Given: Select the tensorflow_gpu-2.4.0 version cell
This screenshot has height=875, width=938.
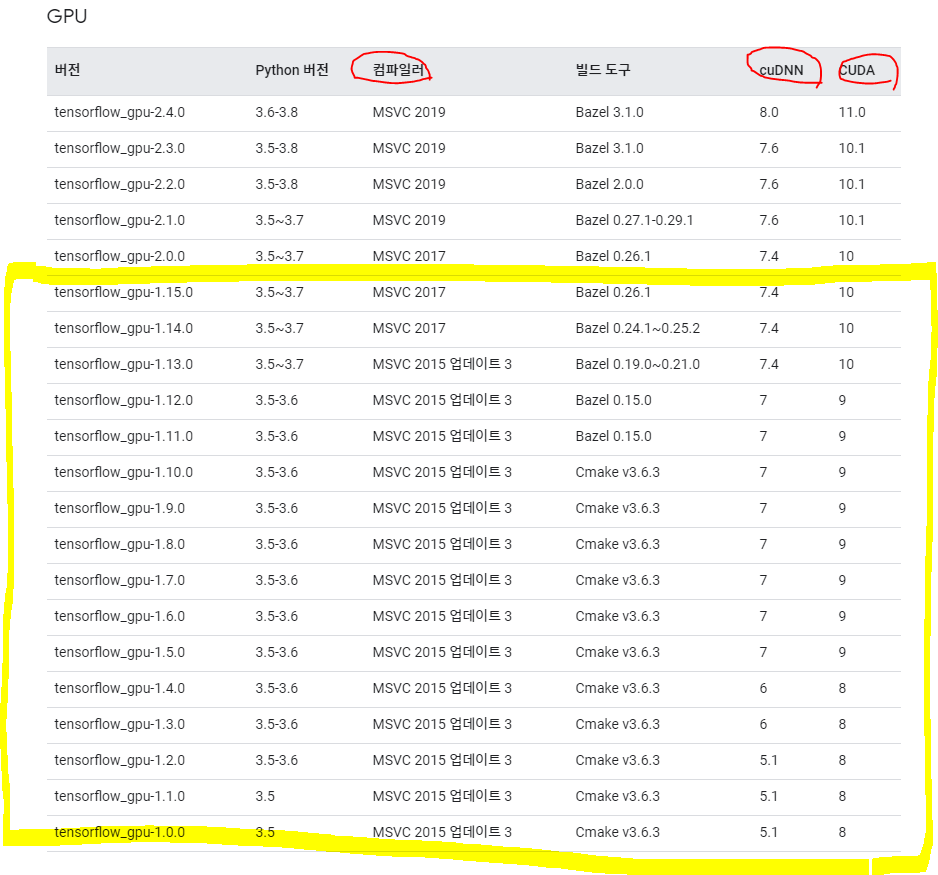Looking at the screenshot, I should pos(120,112).
